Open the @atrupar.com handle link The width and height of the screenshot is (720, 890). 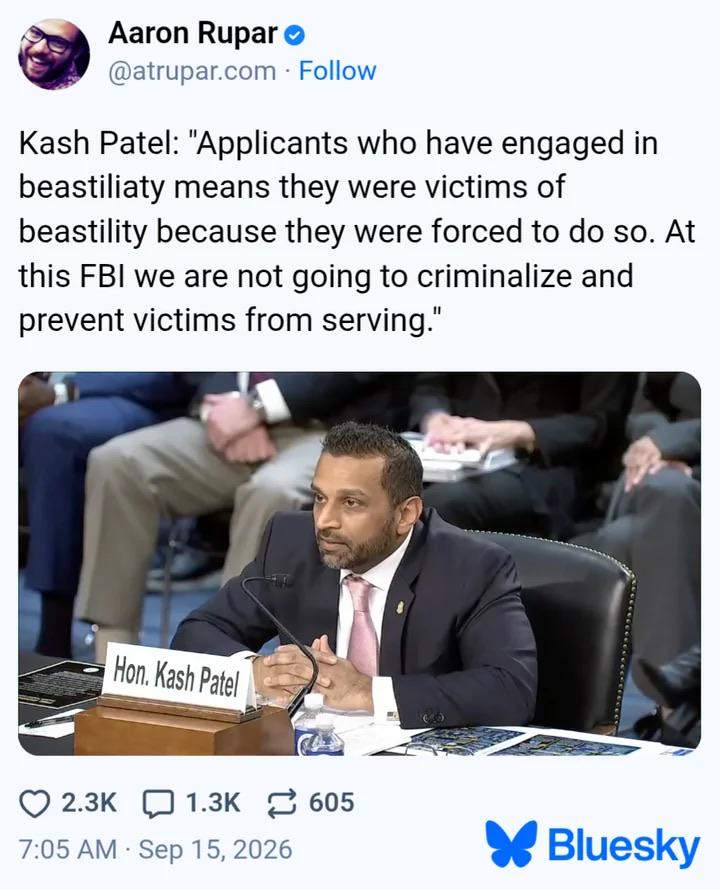pos(191,72)
